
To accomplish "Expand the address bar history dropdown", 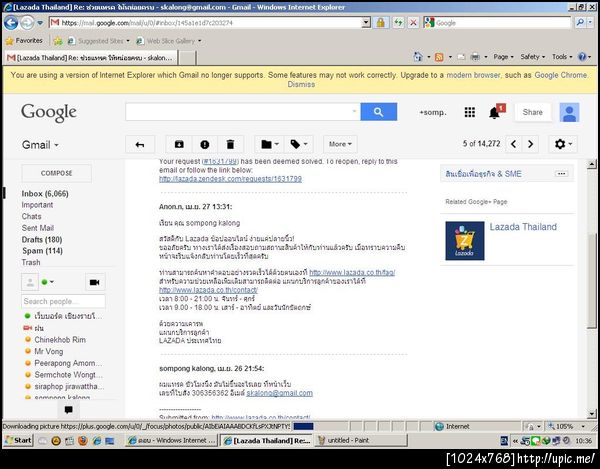I will click(x=366, y=23).
